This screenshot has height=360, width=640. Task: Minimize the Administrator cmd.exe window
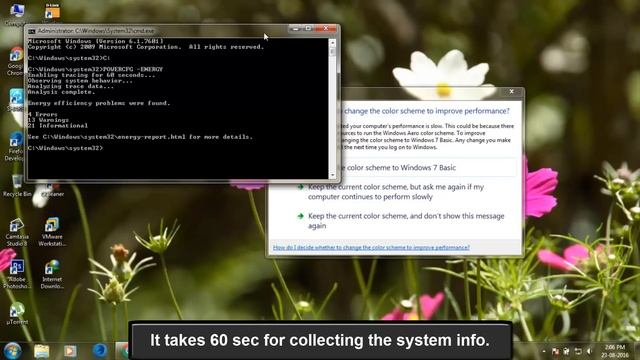(296, 29)
